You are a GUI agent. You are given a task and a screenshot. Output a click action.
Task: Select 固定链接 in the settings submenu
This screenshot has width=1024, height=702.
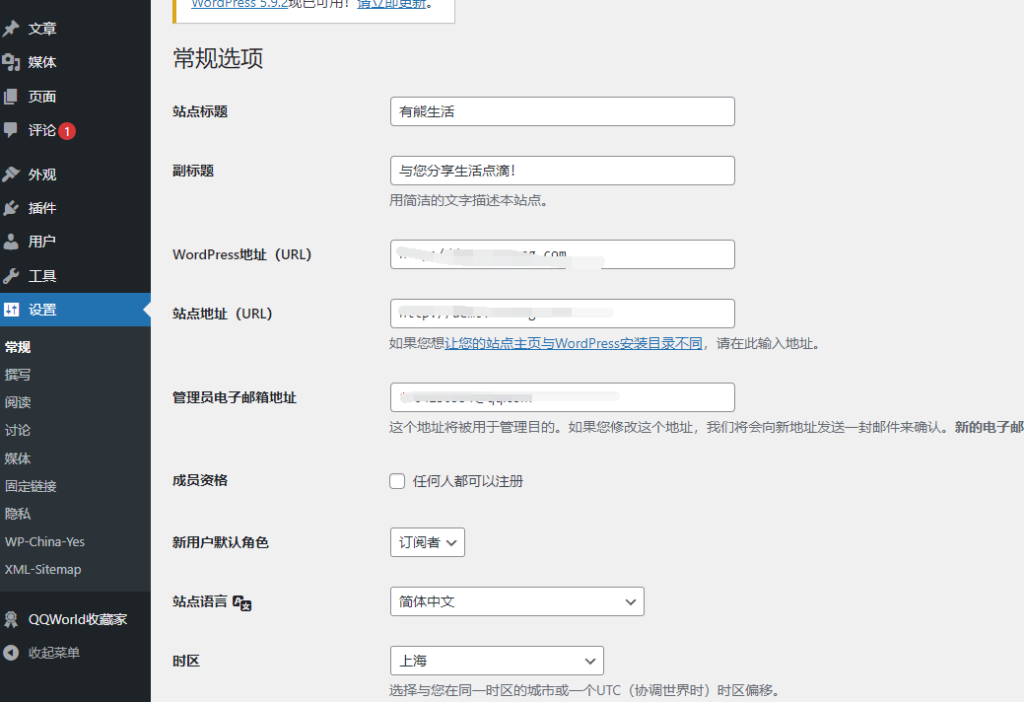(x=30, y=486)
